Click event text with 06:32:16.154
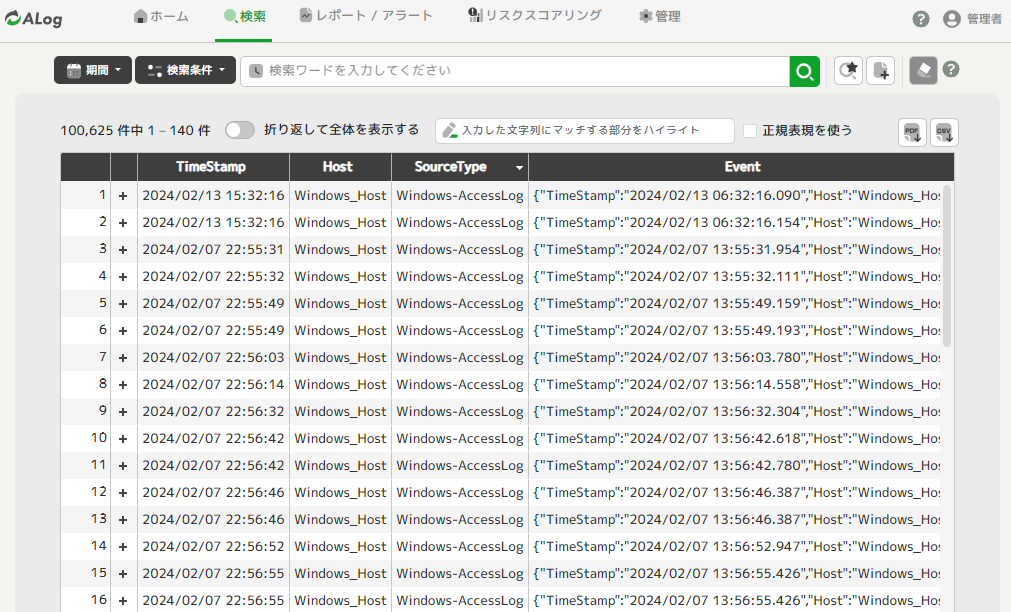The height and width of the screenshot is (612, 1011). pos(736,222)
